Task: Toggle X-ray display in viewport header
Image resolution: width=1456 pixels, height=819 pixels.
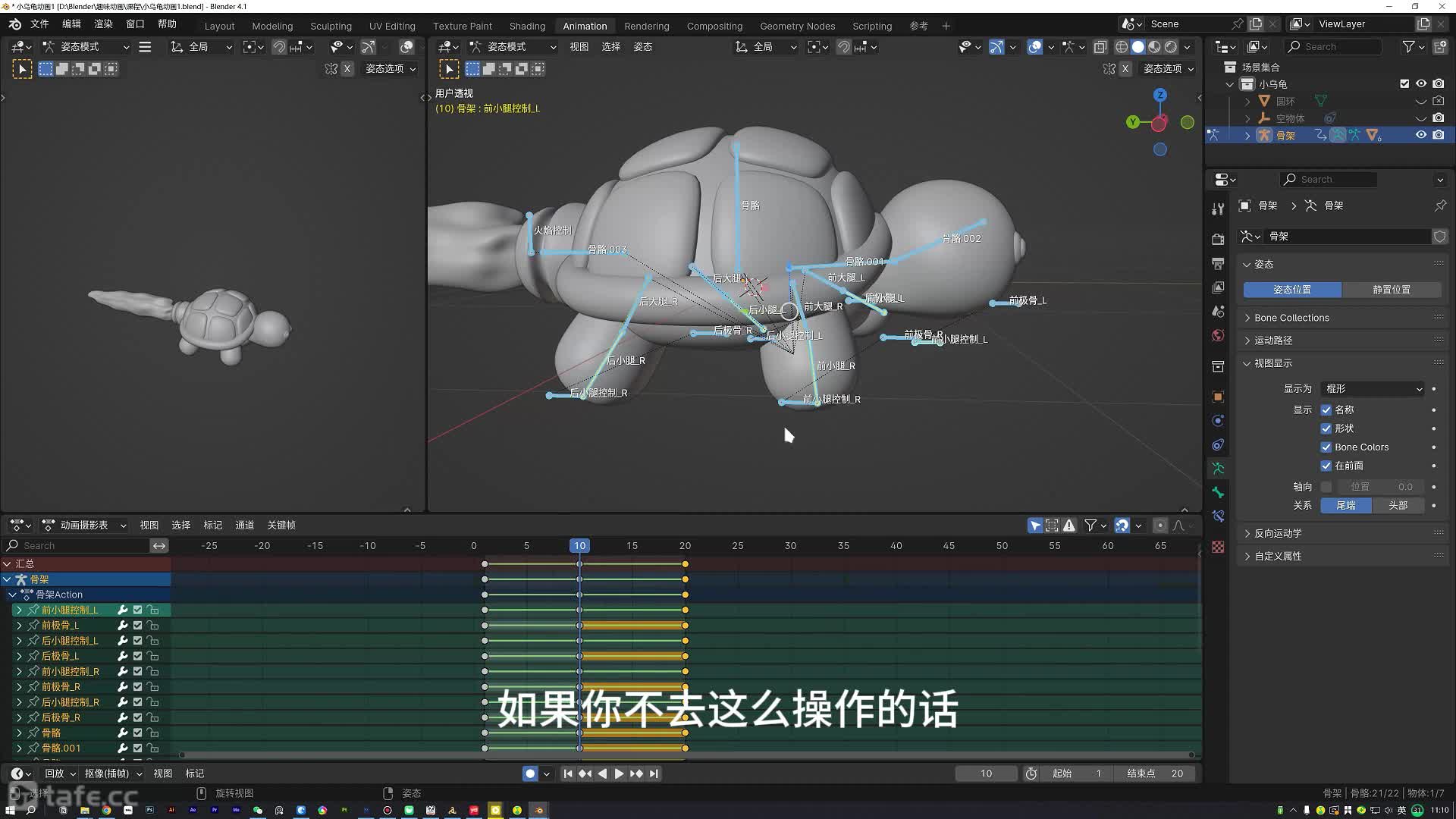Action: pos(1100,47)
